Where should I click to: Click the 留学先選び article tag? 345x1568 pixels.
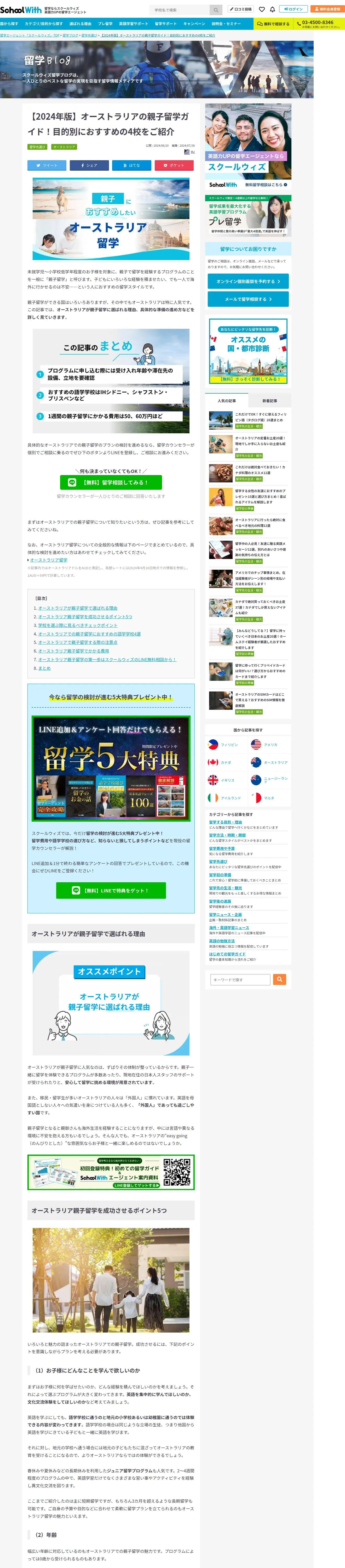[37, 147]
